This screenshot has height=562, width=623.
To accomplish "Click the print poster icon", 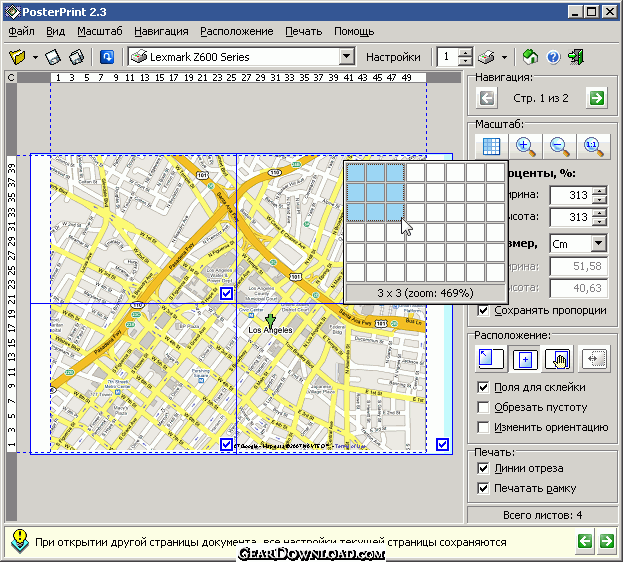I will click(x=486, y=57).
